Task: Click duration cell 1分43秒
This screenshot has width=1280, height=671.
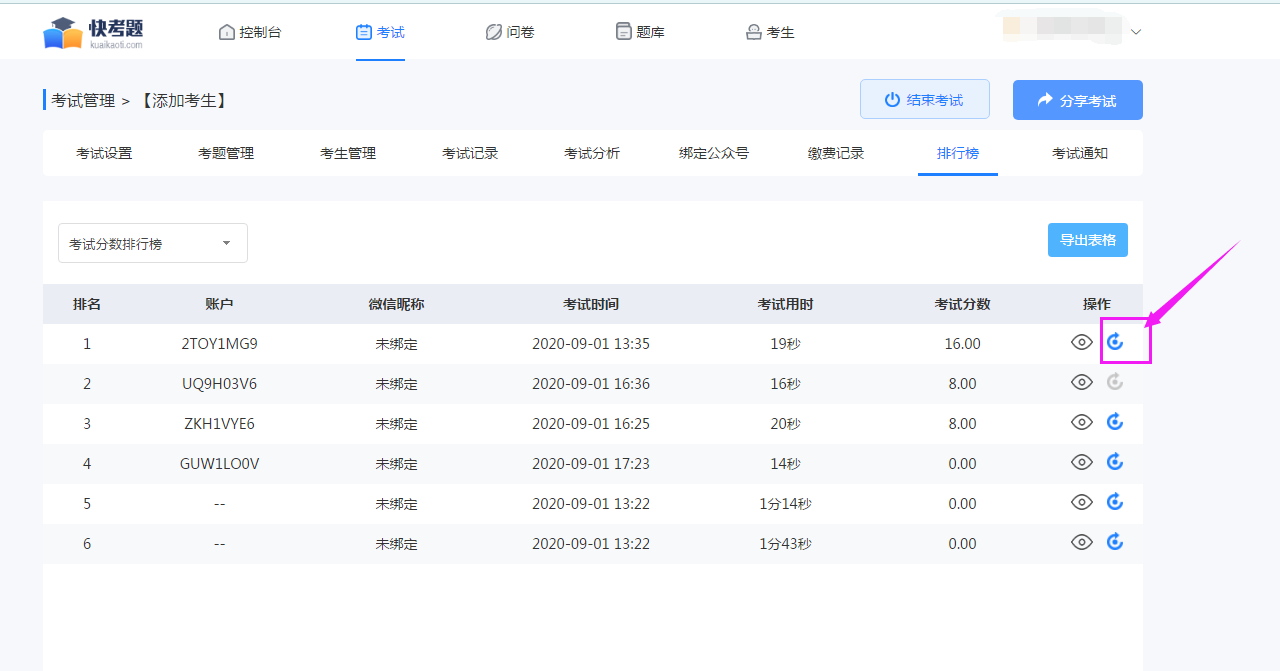Action: [785, 544]
